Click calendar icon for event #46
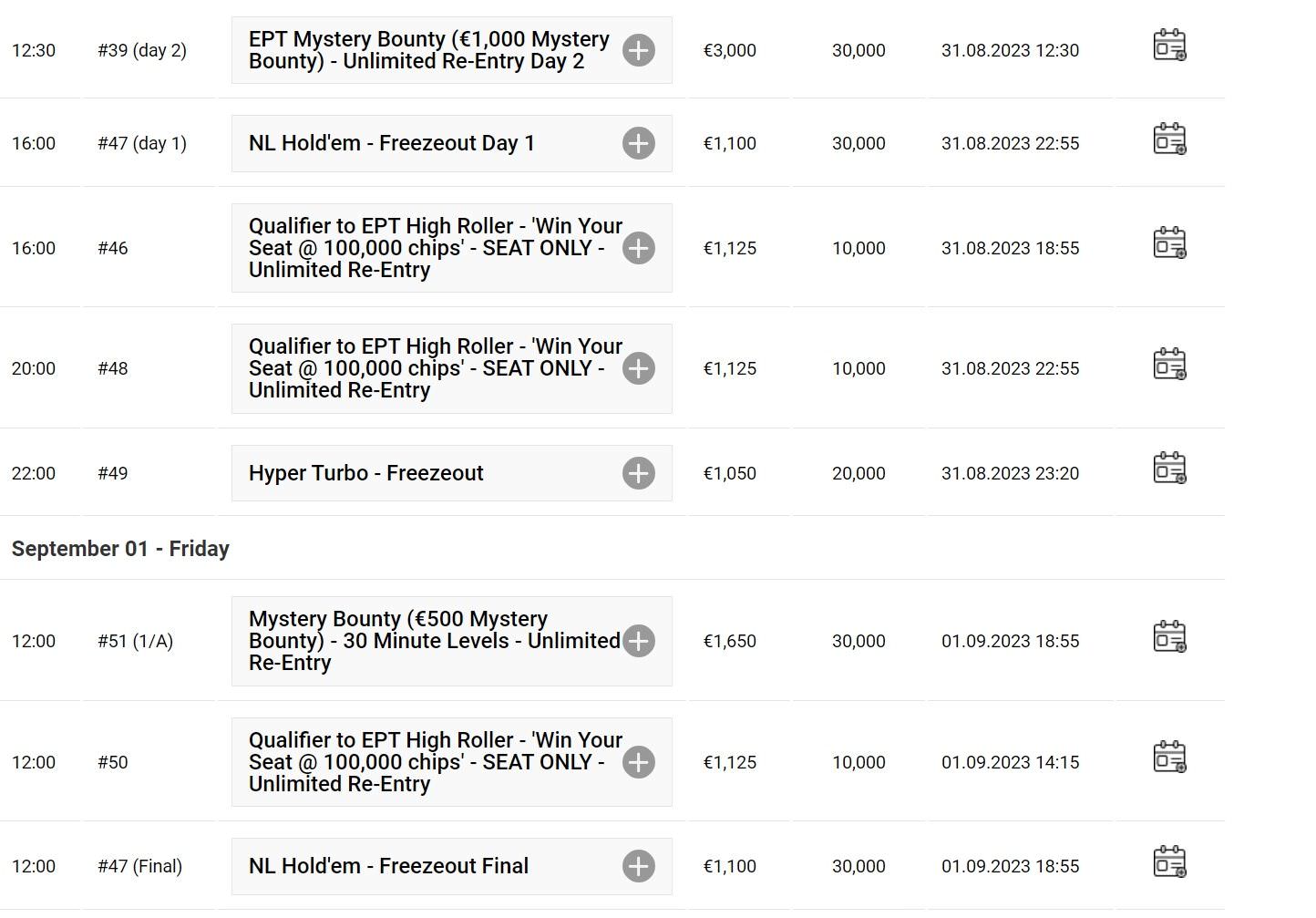1316x918 pixels. [1169, 242]
